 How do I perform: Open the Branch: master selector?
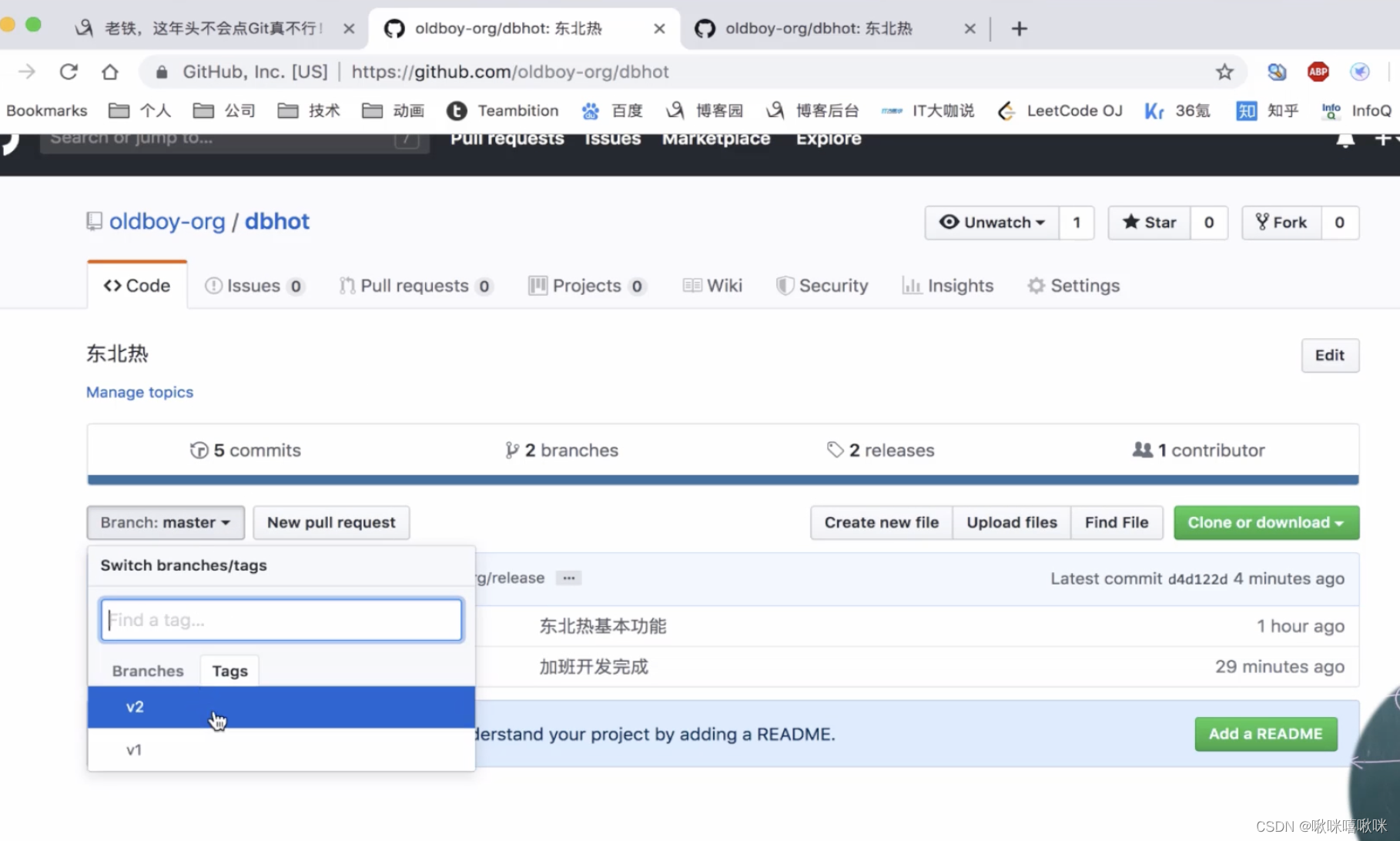(x=166, y=523)
